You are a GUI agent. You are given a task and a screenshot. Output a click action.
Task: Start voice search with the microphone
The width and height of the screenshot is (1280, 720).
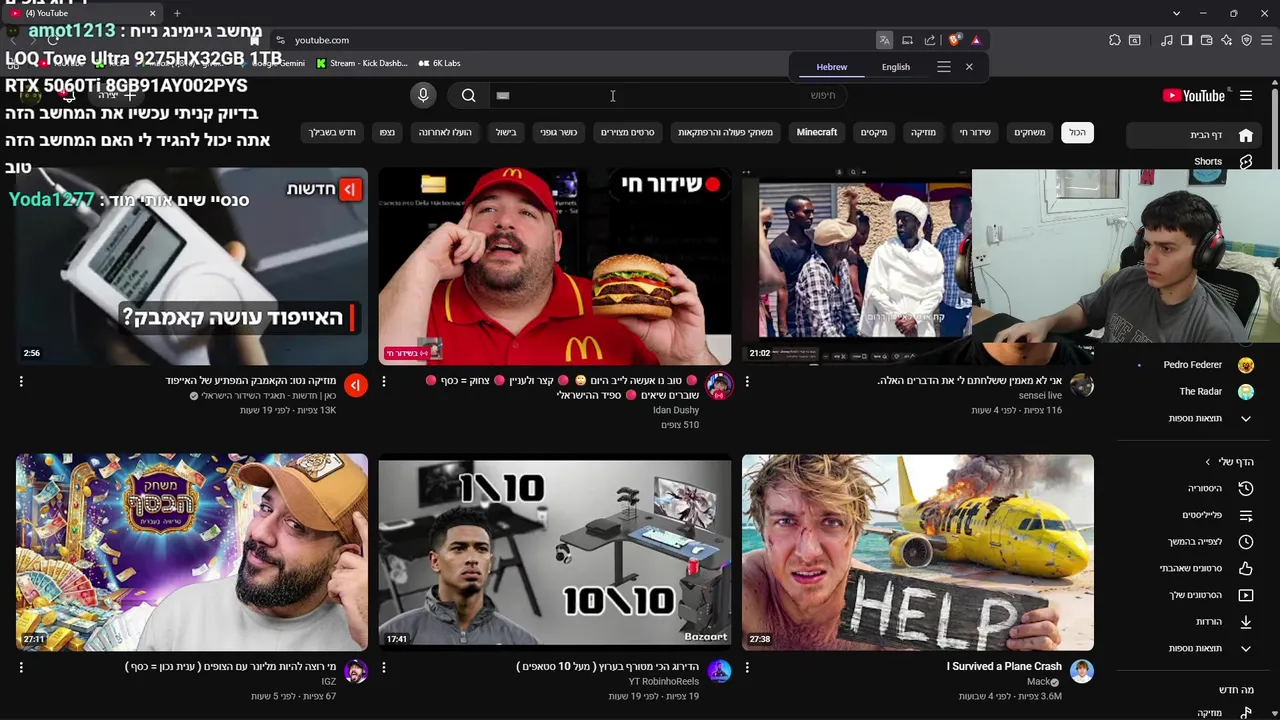coord(423,95)
